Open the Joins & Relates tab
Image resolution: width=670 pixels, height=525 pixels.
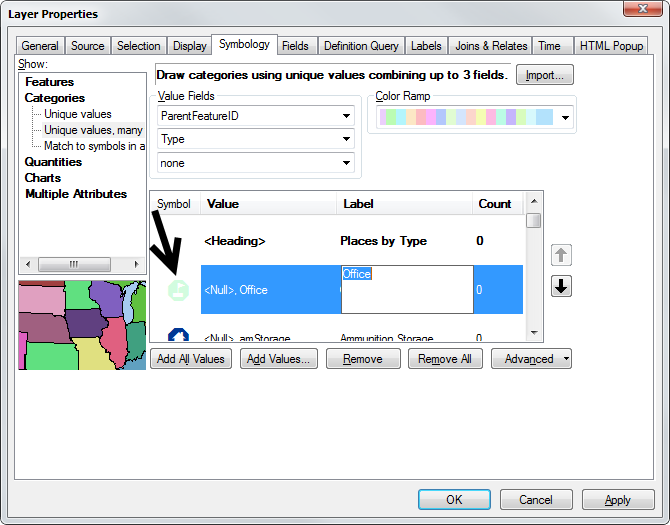click(x=491, y=46)
